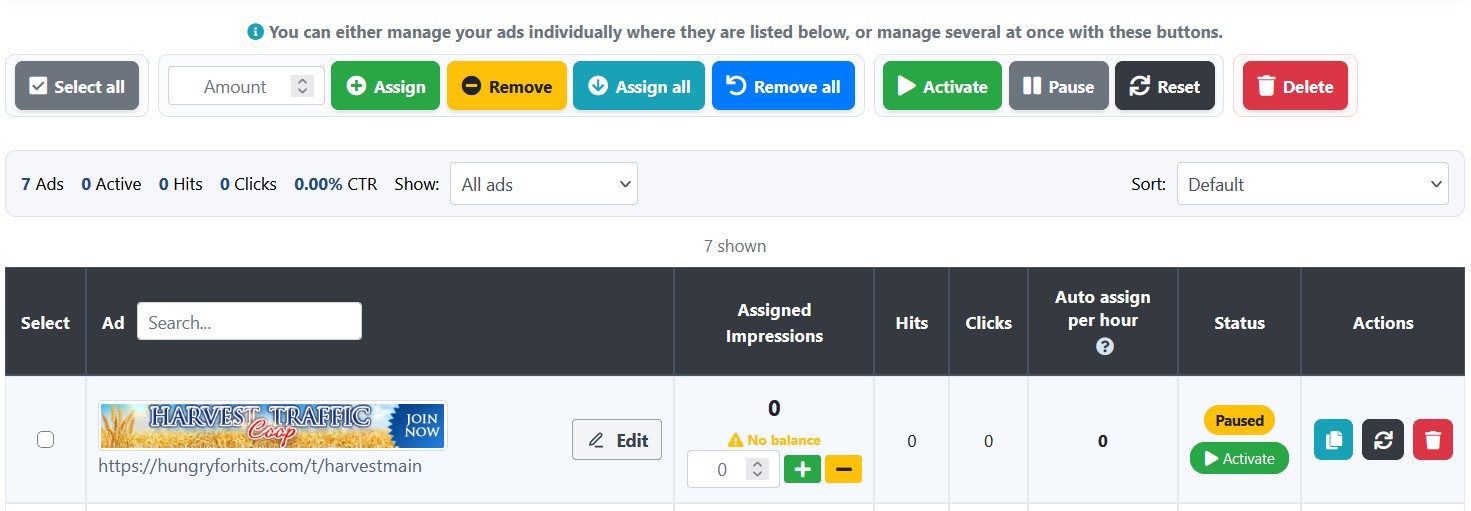This screenshot has height=511, width=1471.
Task: Click the red trash delete icon
Action: pyautogui.click(x=1433, y=440)
